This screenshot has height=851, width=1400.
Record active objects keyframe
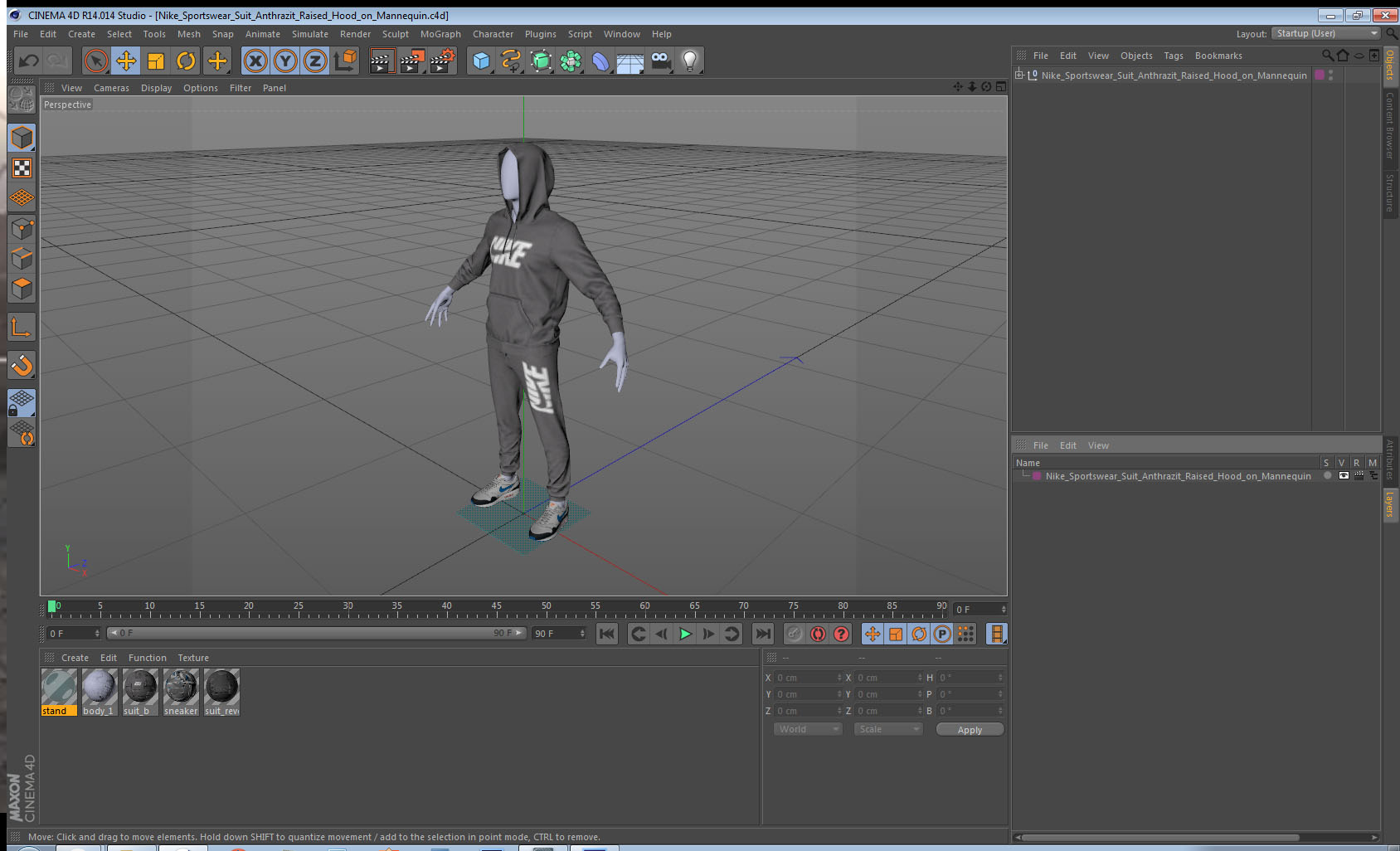pyautogui.click(x=795, y=634)
